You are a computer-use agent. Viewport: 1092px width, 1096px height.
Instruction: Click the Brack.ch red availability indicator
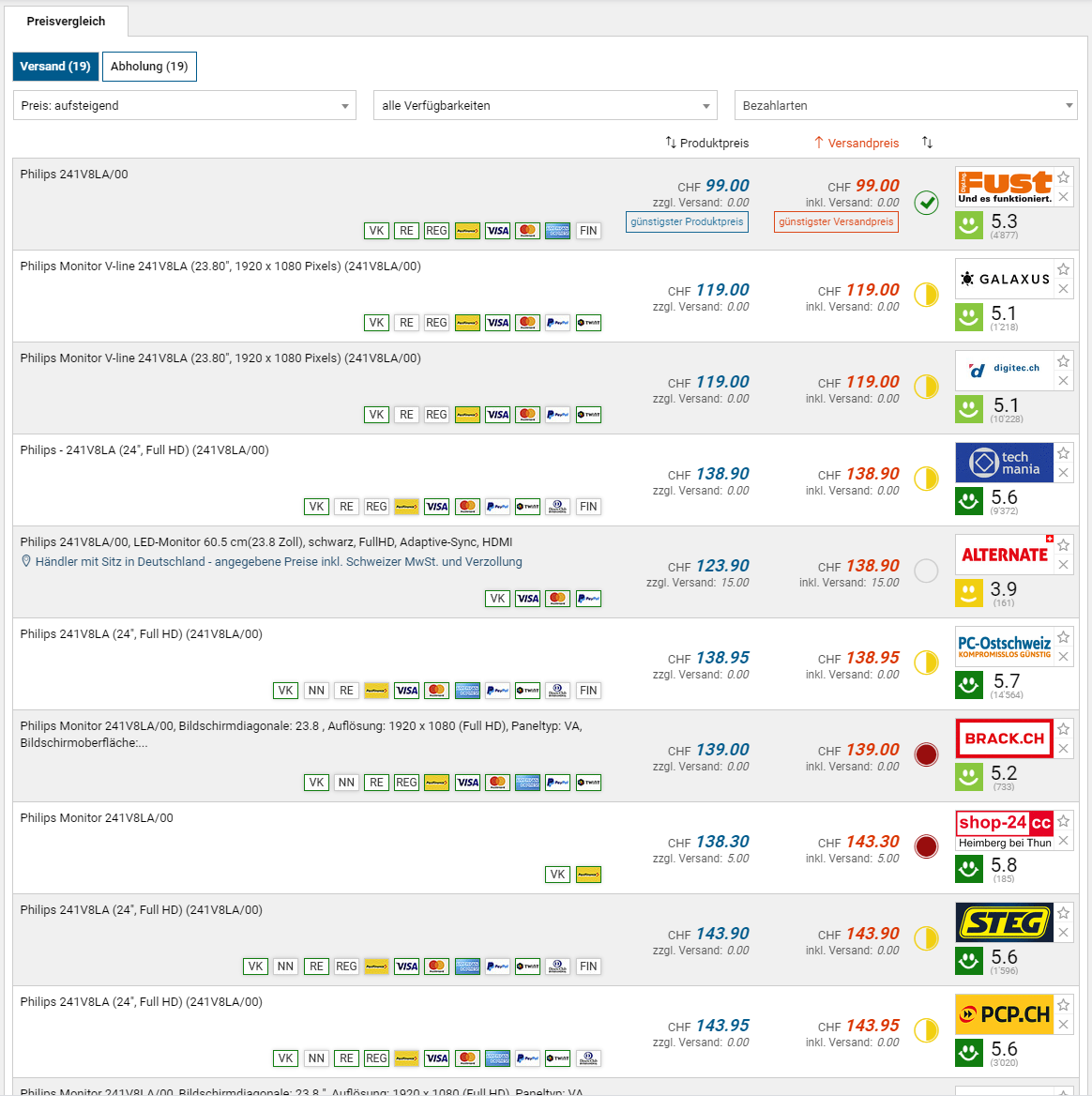[x=926, y=754]
